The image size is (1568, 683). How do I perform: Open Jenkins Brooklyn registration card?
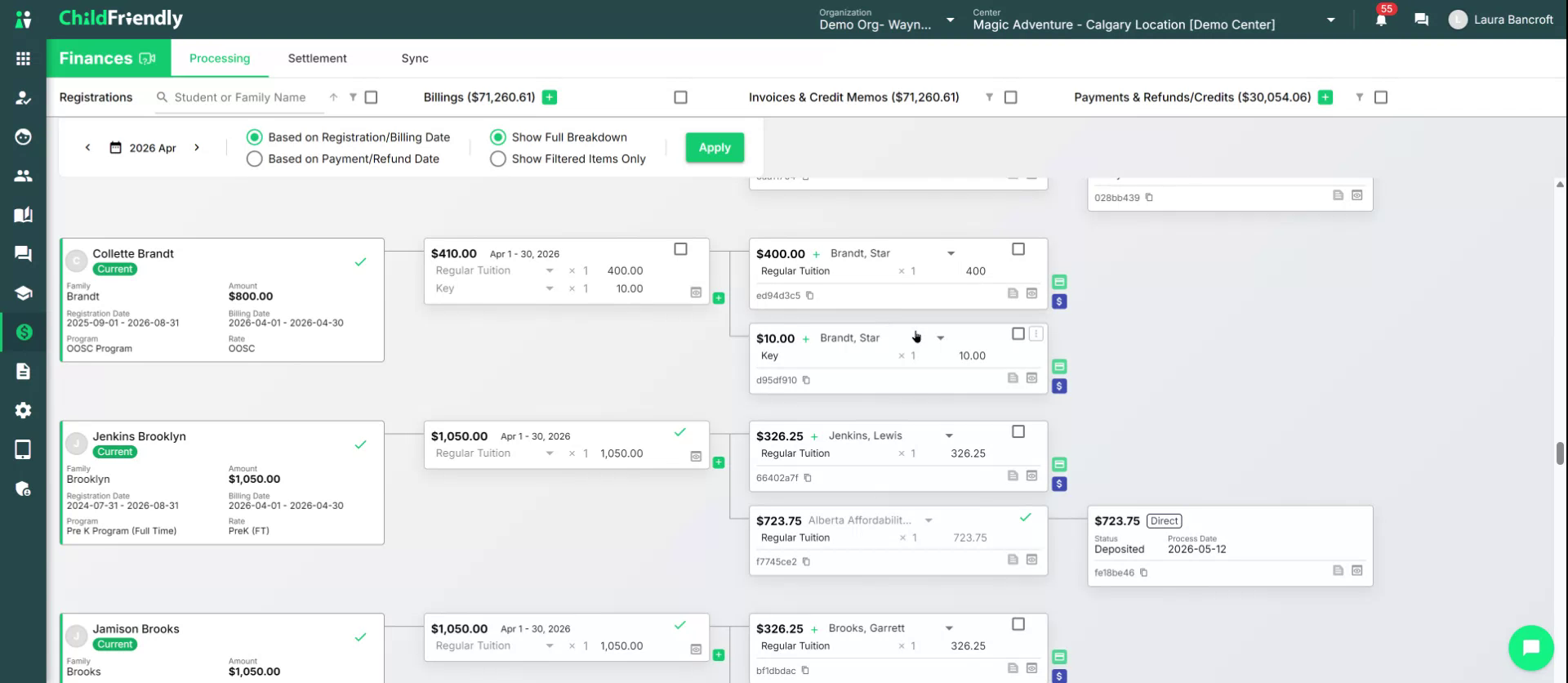point(222,483)
